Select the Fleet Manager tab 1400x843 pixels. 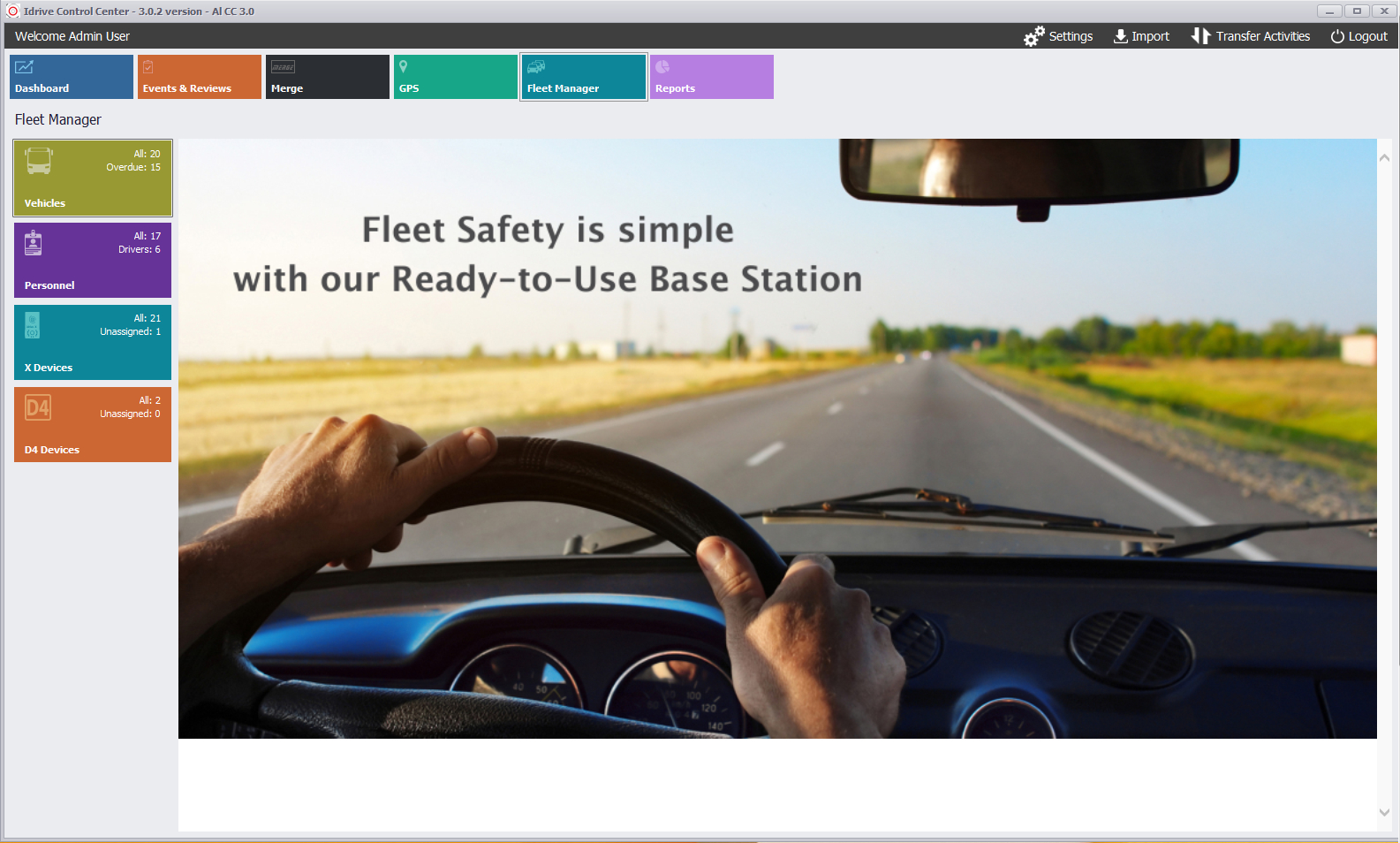tap(583, 78)
